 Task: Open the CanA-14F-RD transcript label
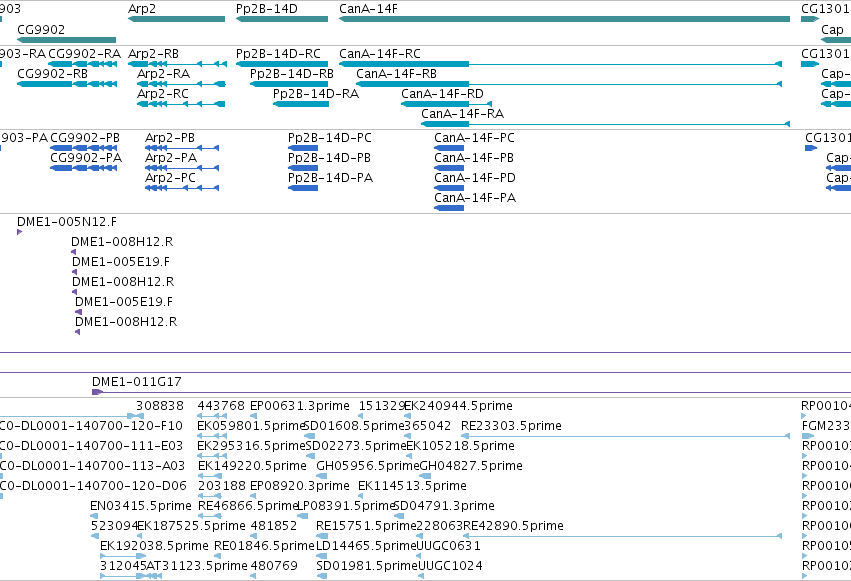pyautogui.click(x=442, y=93)
